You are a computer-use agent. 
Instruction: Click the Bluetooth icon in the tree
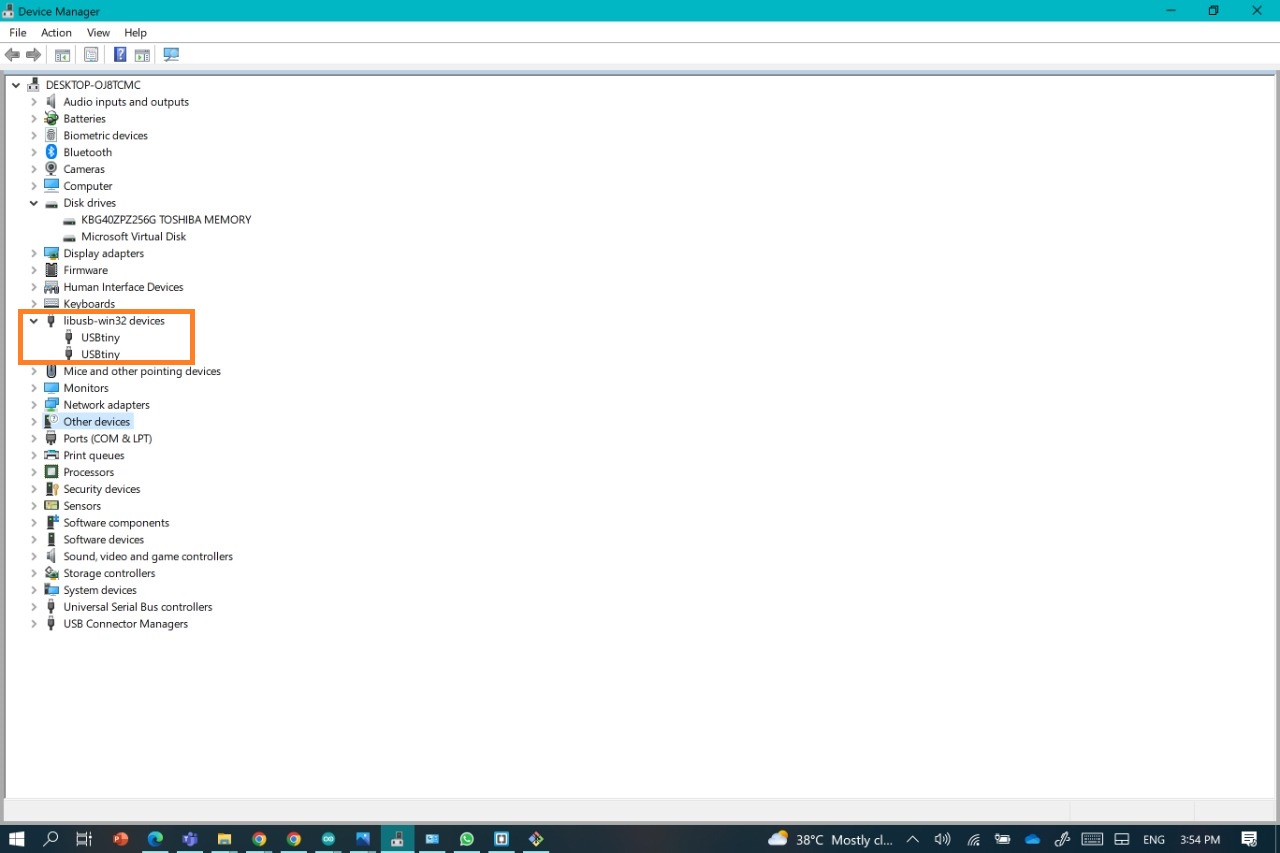tap(51, 152)
